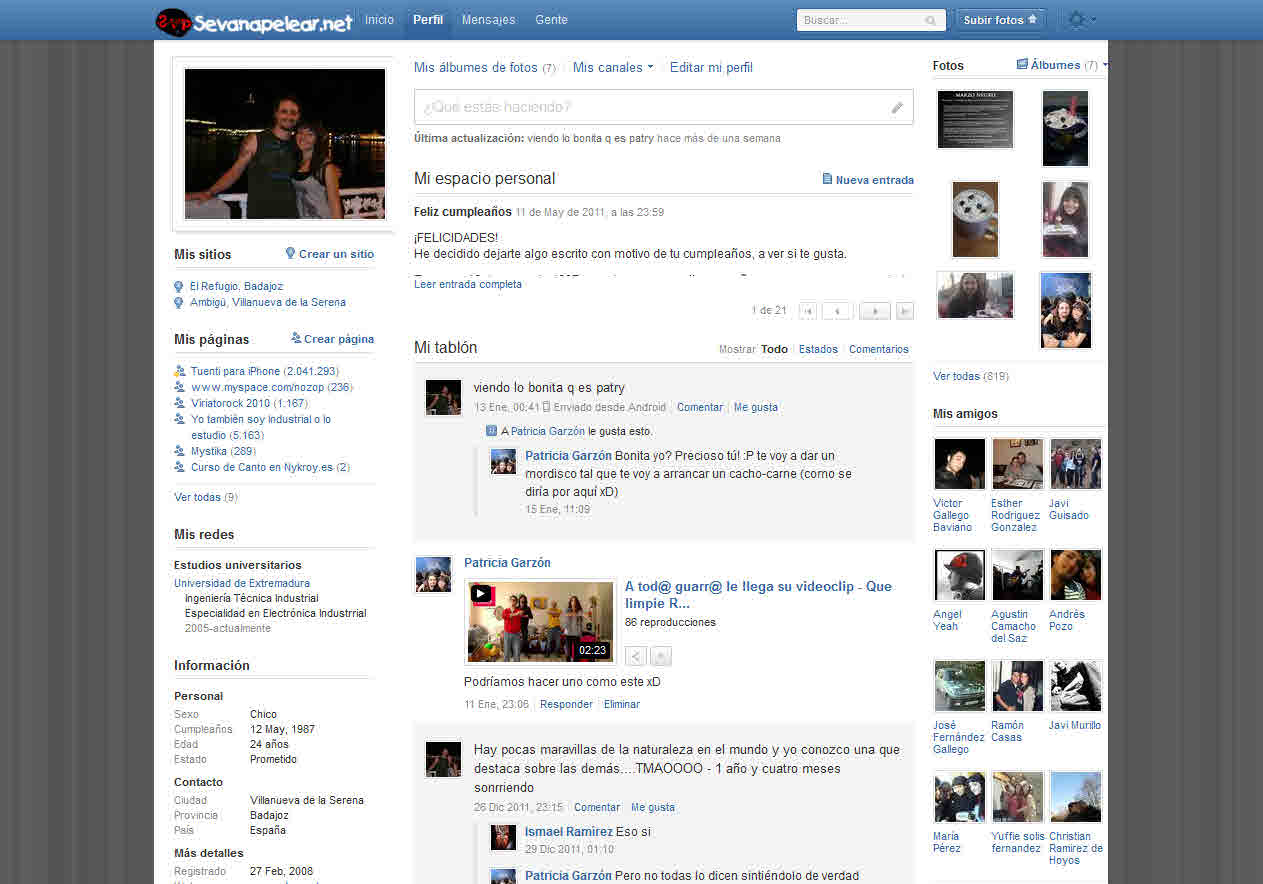Click page icon beside Mystika
Viewport: 1263px width, 884px height.
(x=180, y=451)
